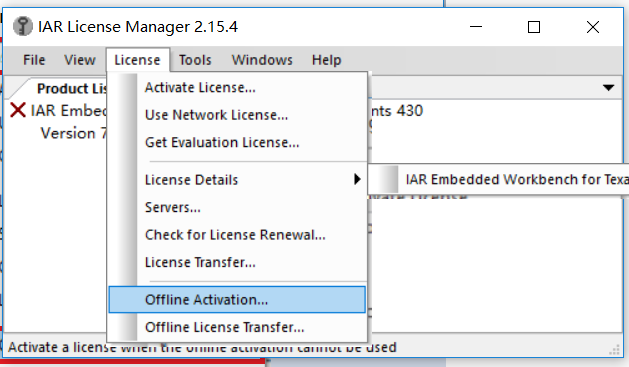Close the open License menu tab

coord(137,60)
